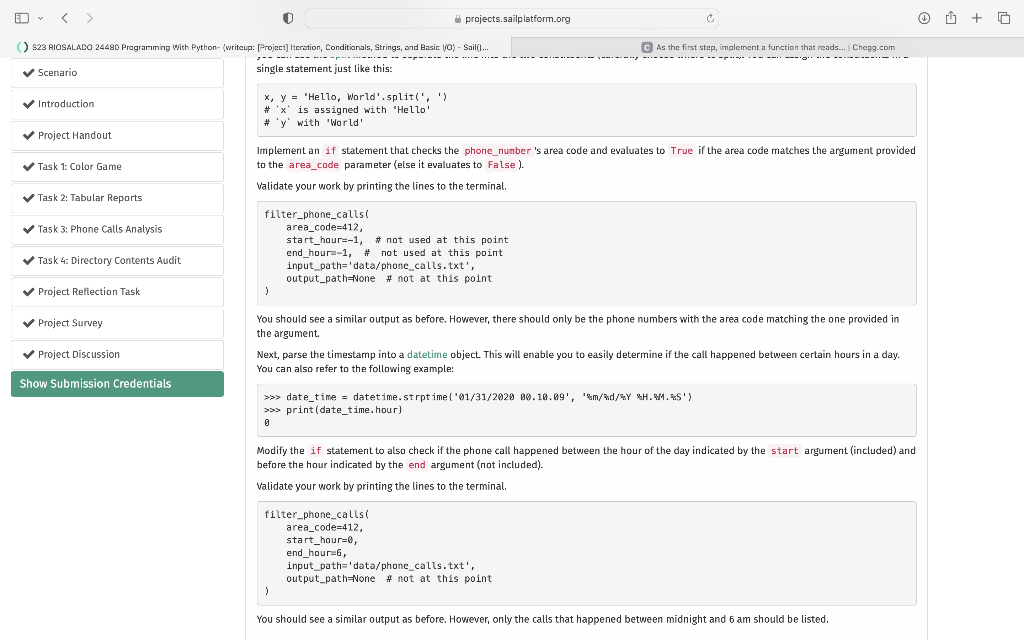Image resolution: width=1024 pixels, height=640 pixels.
Task: Click the 'start' inline code word
Action: [784, 451]
